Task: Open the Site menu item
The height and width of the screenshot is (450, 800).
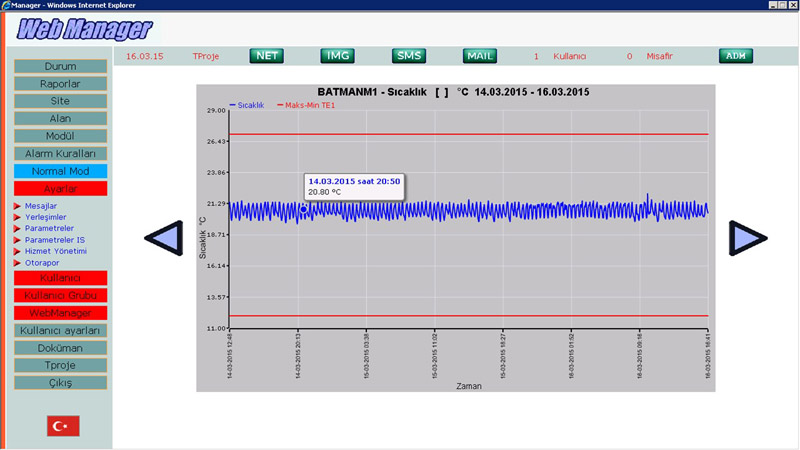Action: click(60, 101)
